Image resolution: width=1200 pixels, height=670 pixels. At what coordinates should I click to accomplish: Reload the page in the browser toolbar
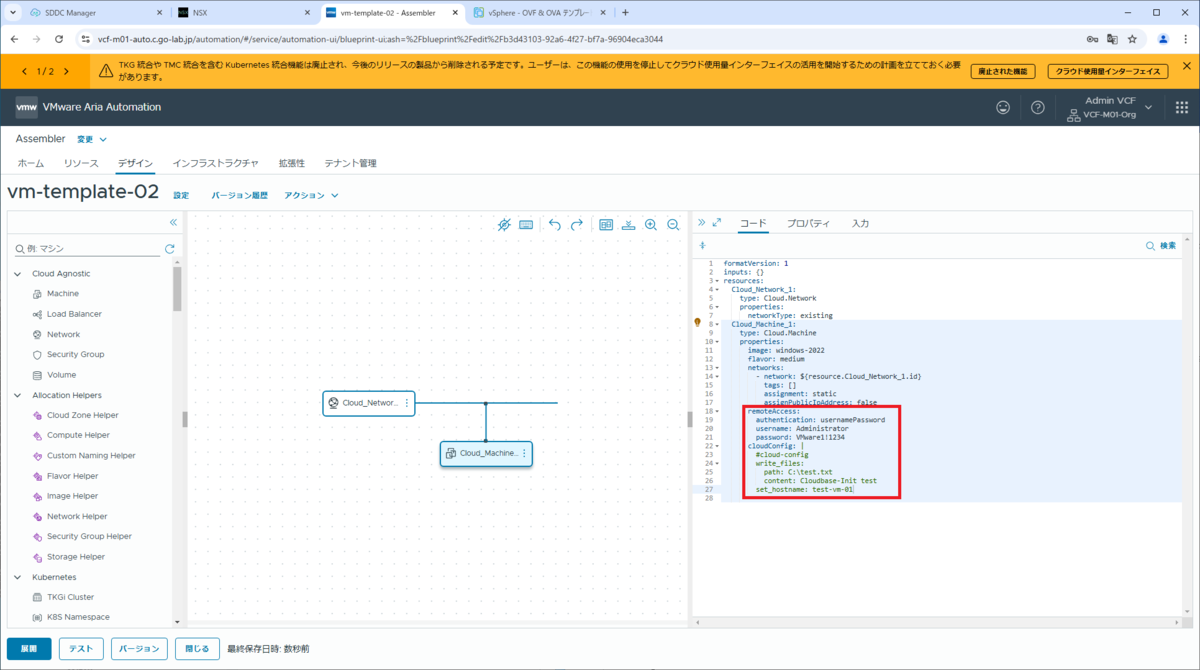60,39
